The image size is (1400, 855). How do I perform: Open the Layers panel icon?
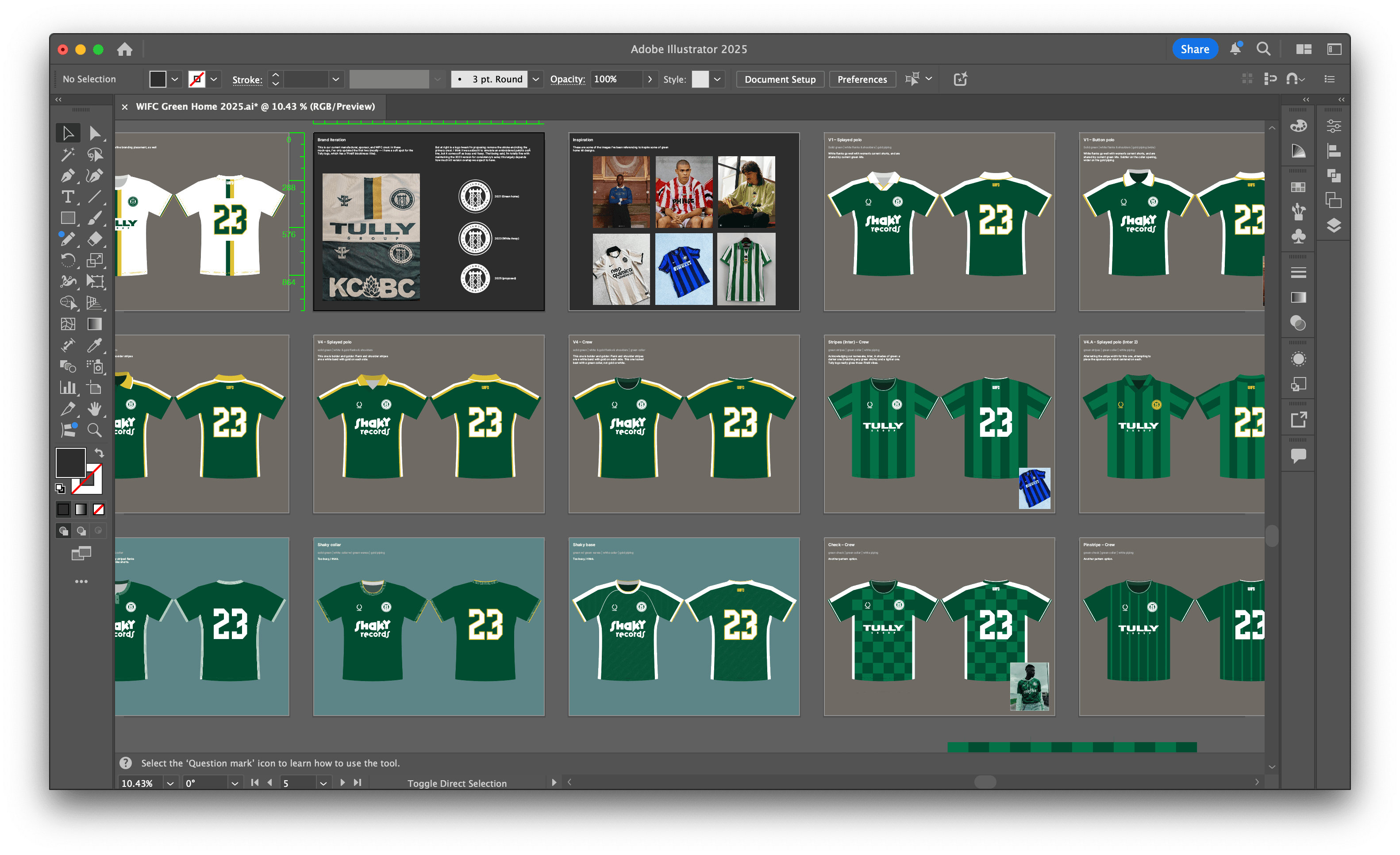pyautogui.click(x=1334, y=226)
